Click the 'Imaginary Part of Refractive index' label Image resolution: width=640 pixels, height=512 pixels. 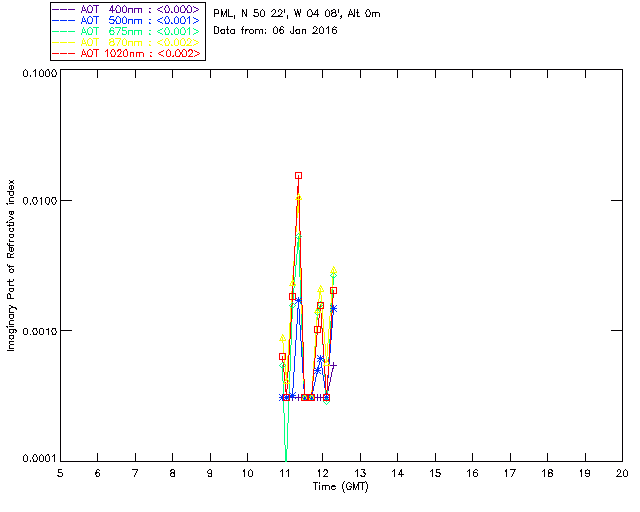coord(11,265)
